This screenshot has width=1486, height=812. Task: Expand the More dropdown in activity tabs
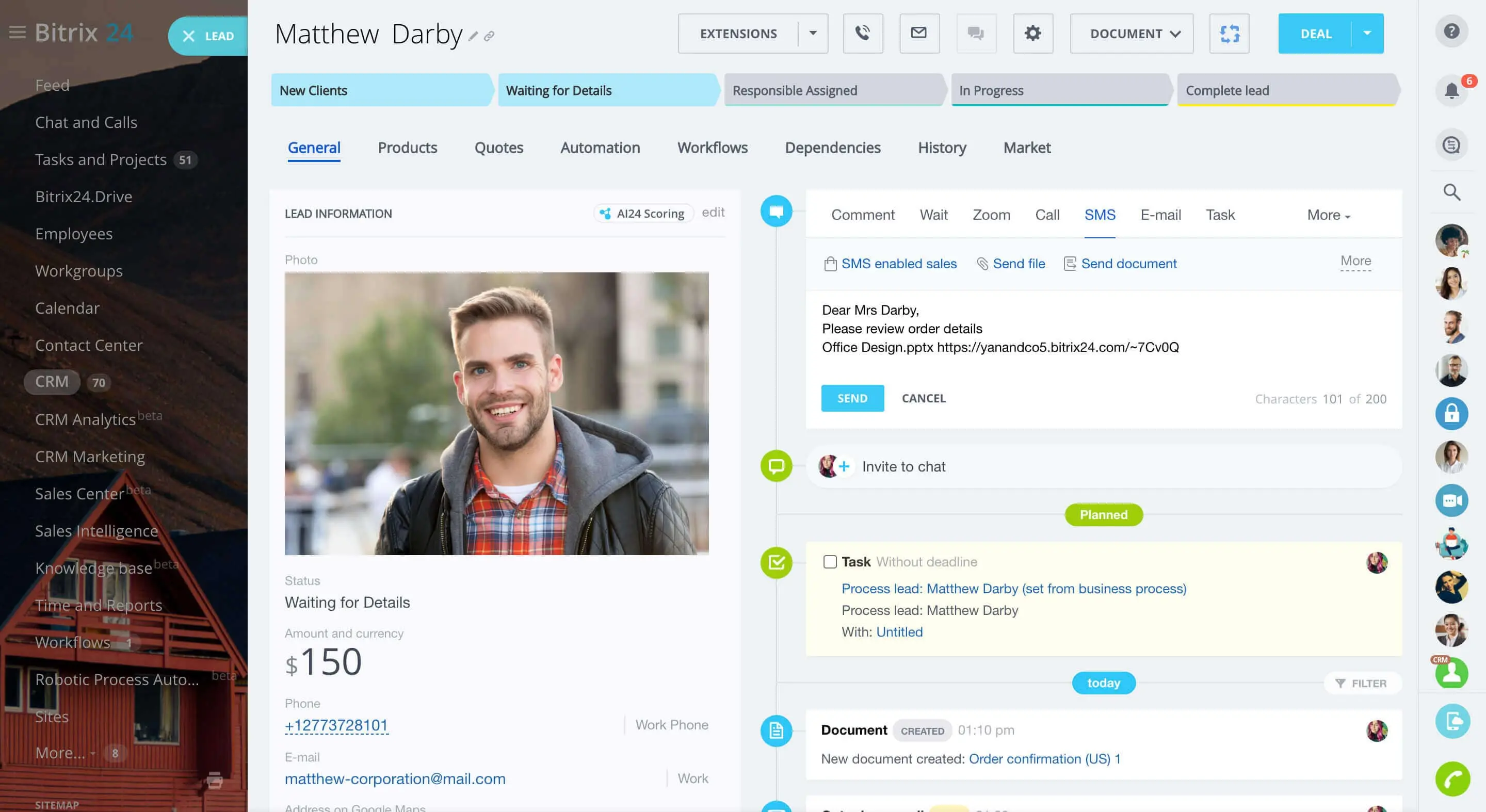click(x=1328, y=215)
